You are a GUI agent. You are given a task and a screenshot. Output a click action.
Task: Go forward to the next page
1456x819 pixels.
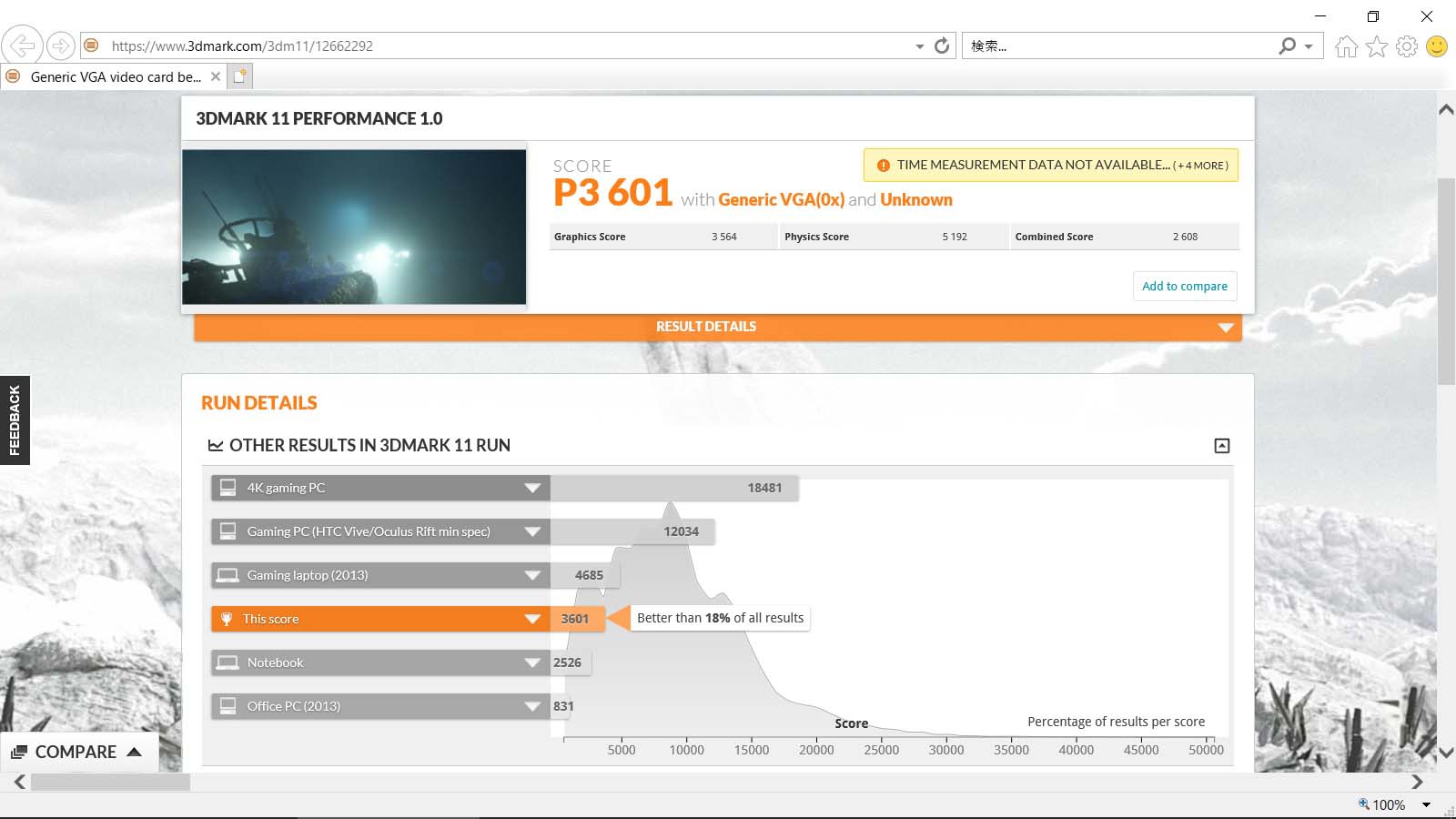click(60, 45)
